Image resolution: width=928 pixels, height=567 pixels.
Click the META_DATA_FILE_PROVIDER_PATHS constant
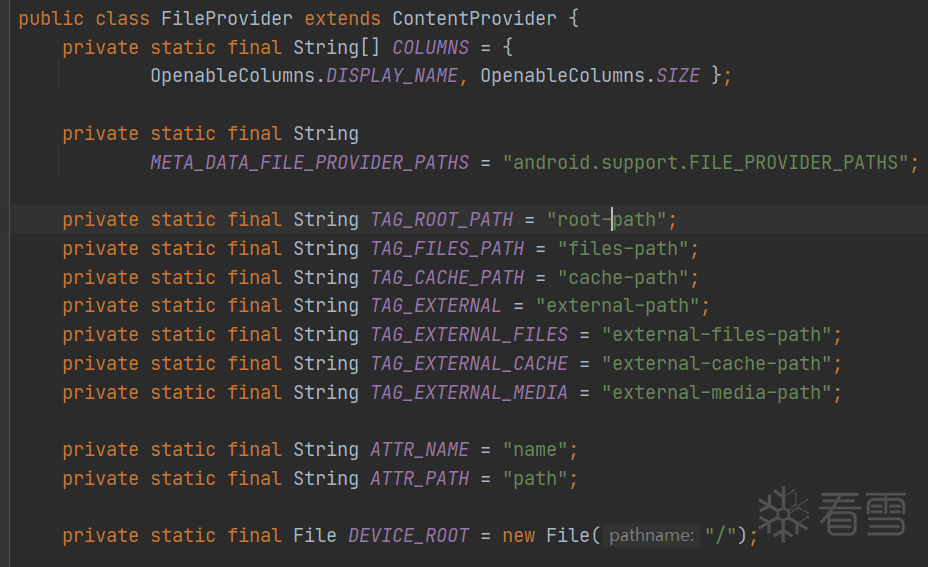pos(309,162)
